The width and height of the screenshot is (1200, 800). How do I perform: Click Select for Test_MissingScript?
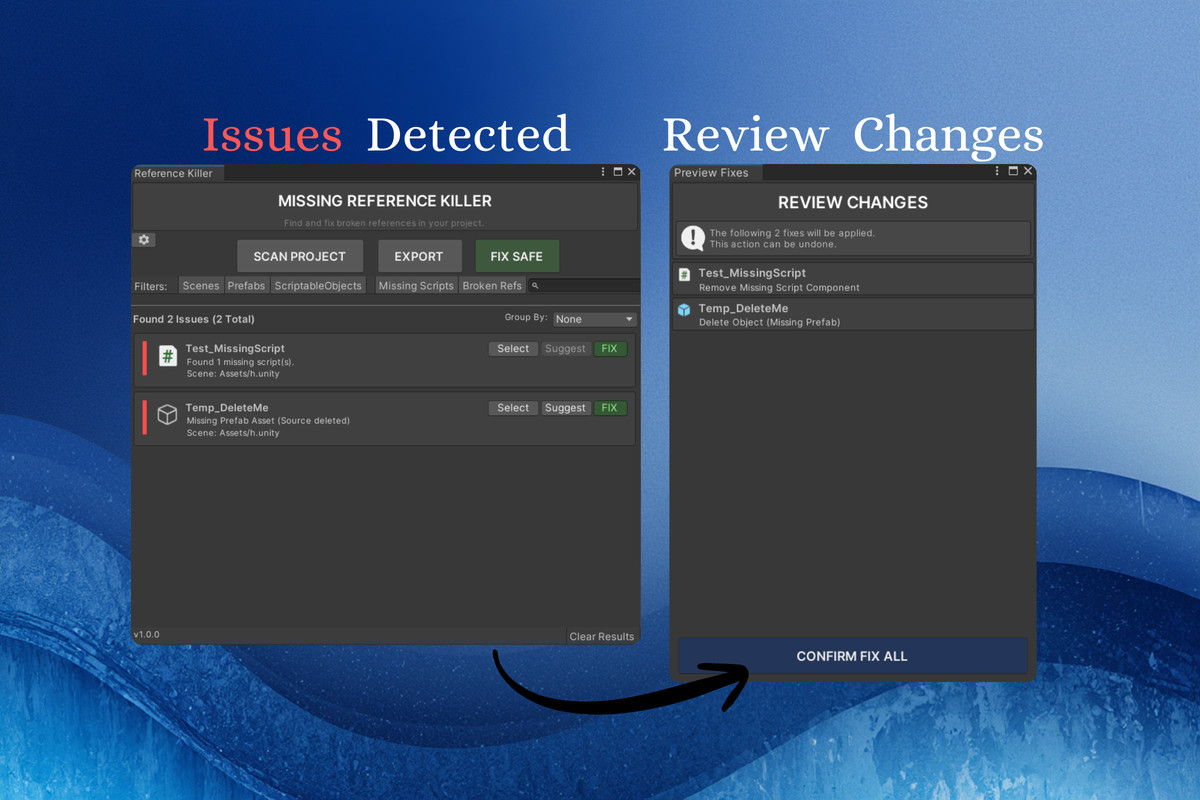tap(513, 349)
